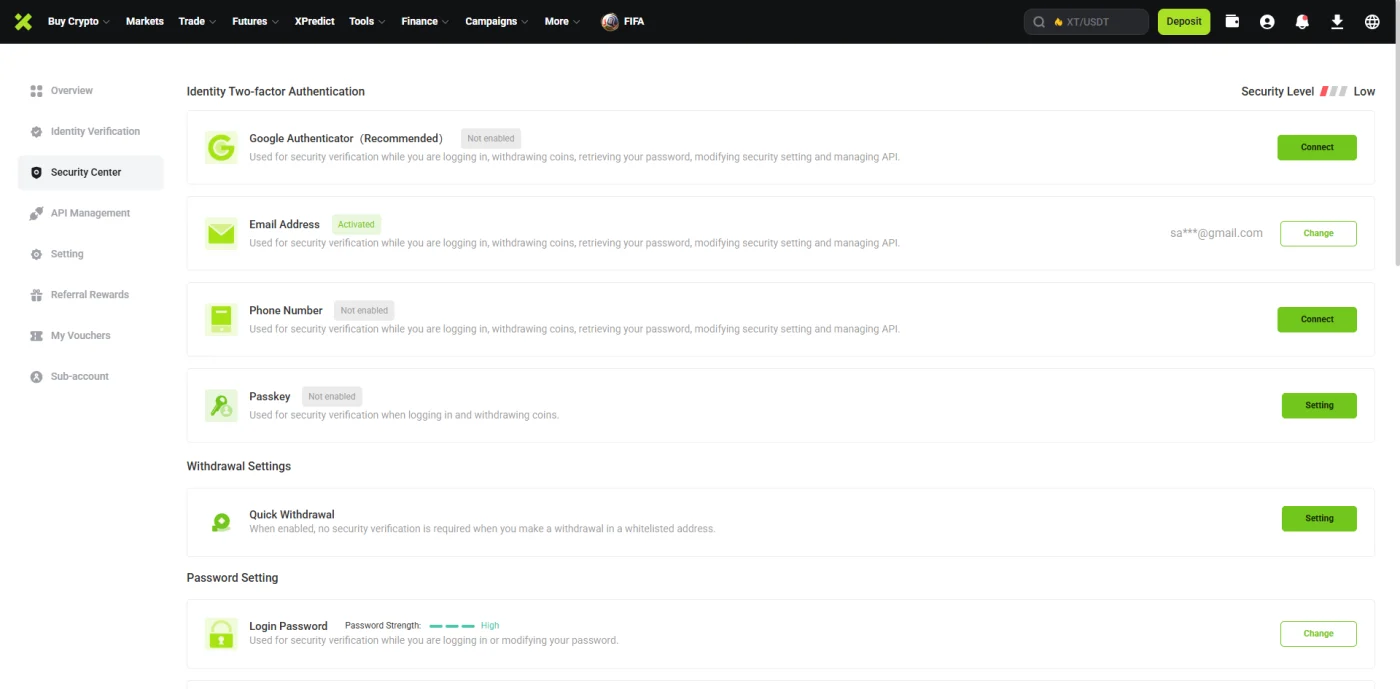Viewport: 1400px width, 689px height.
Task: Expand the More dropdown menu
Action: (x=562, y=21)
